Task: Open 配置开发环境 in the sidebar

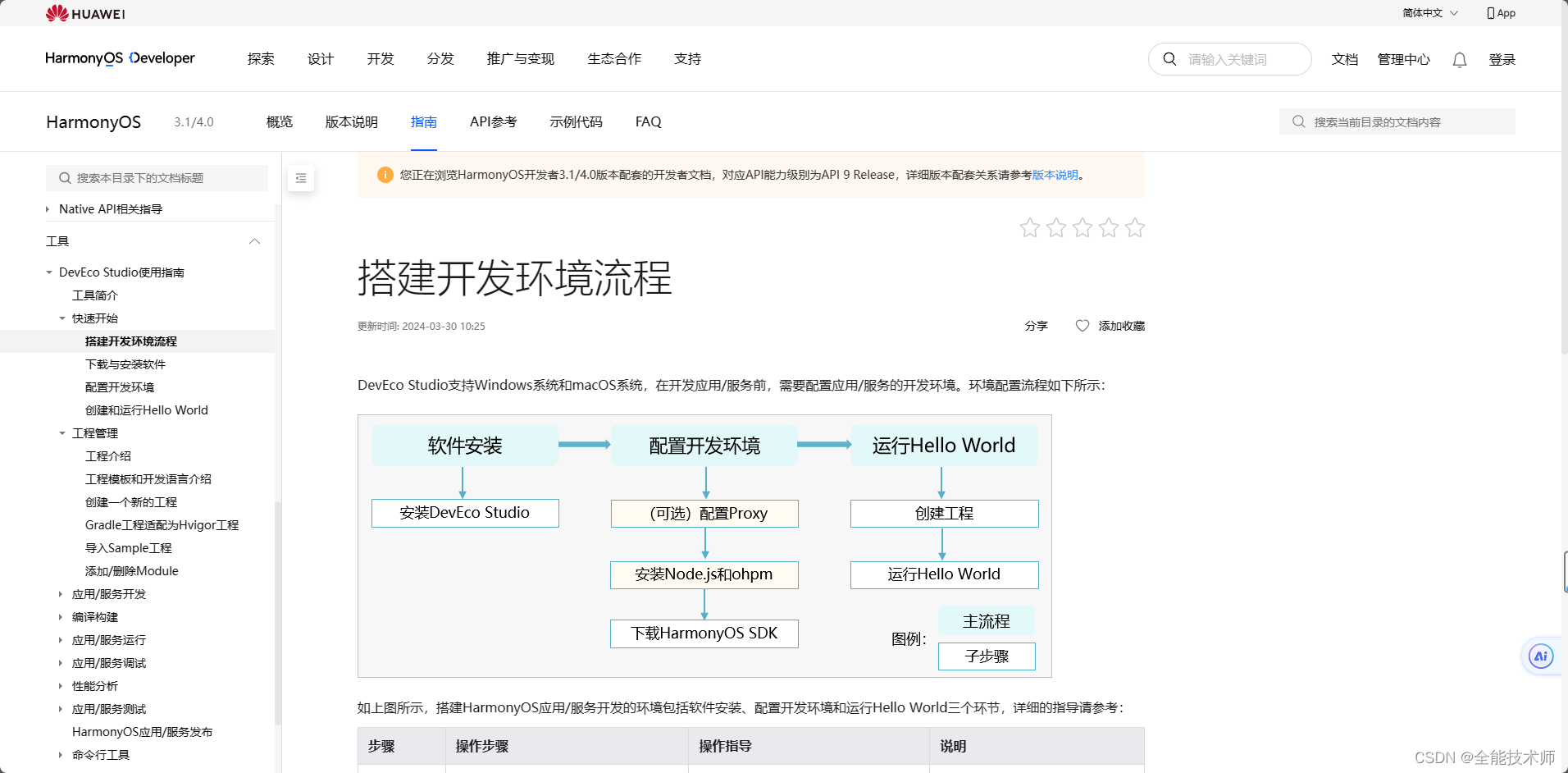Action: pos(120,387)
